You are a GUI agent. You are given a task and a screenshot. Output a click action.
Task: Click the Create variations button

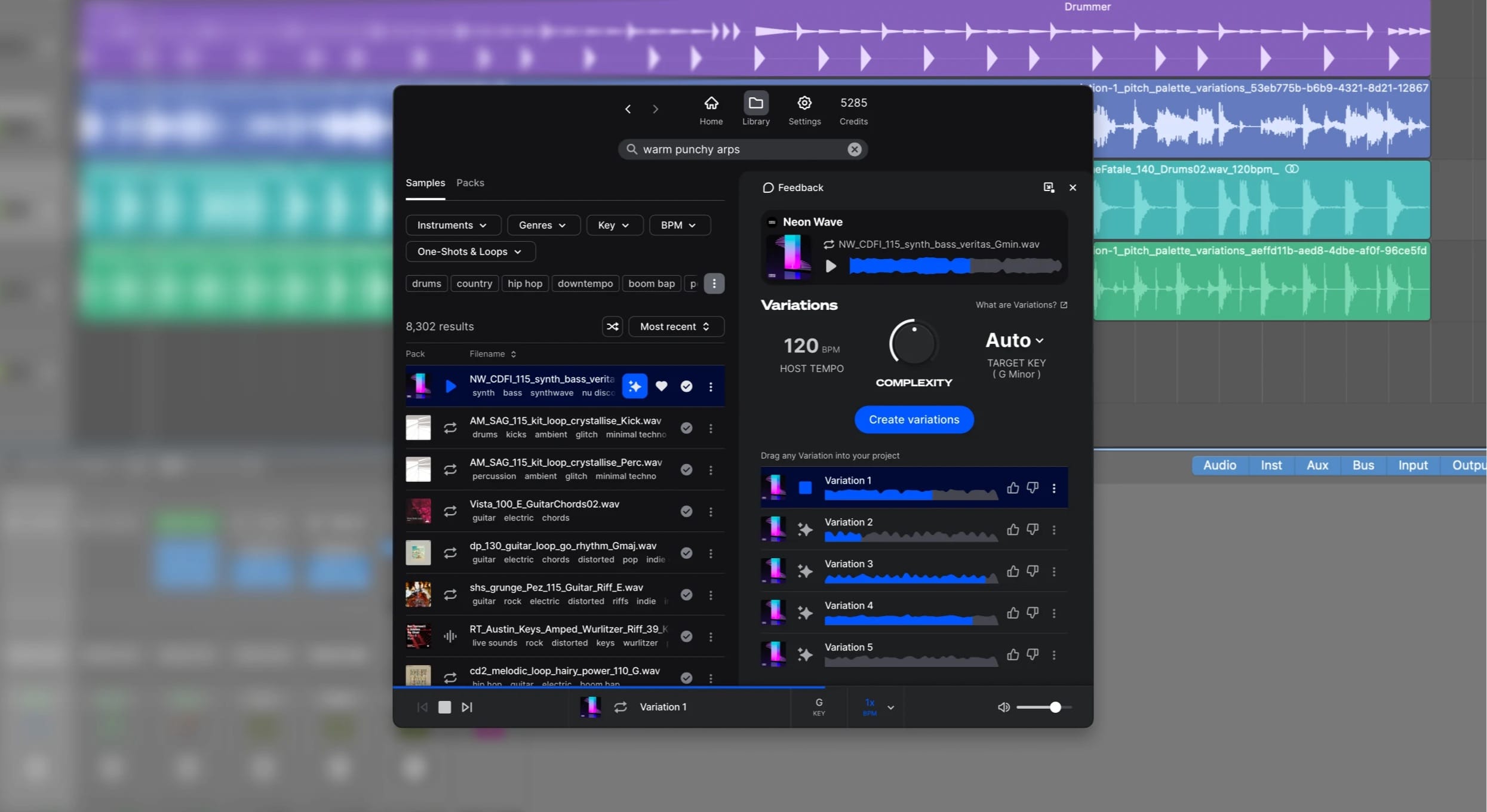(914, 420)
